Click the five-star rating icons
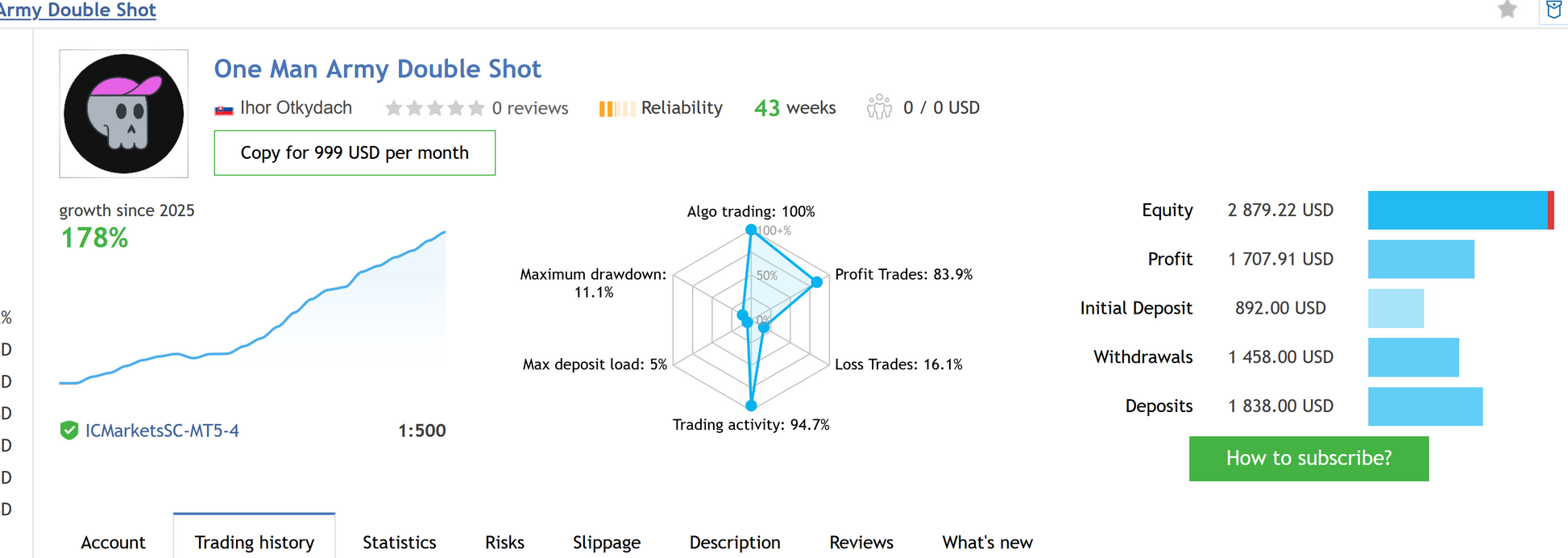Viewport: 1568px width, 558px height. pyautogui.click(x=434, y=108)
